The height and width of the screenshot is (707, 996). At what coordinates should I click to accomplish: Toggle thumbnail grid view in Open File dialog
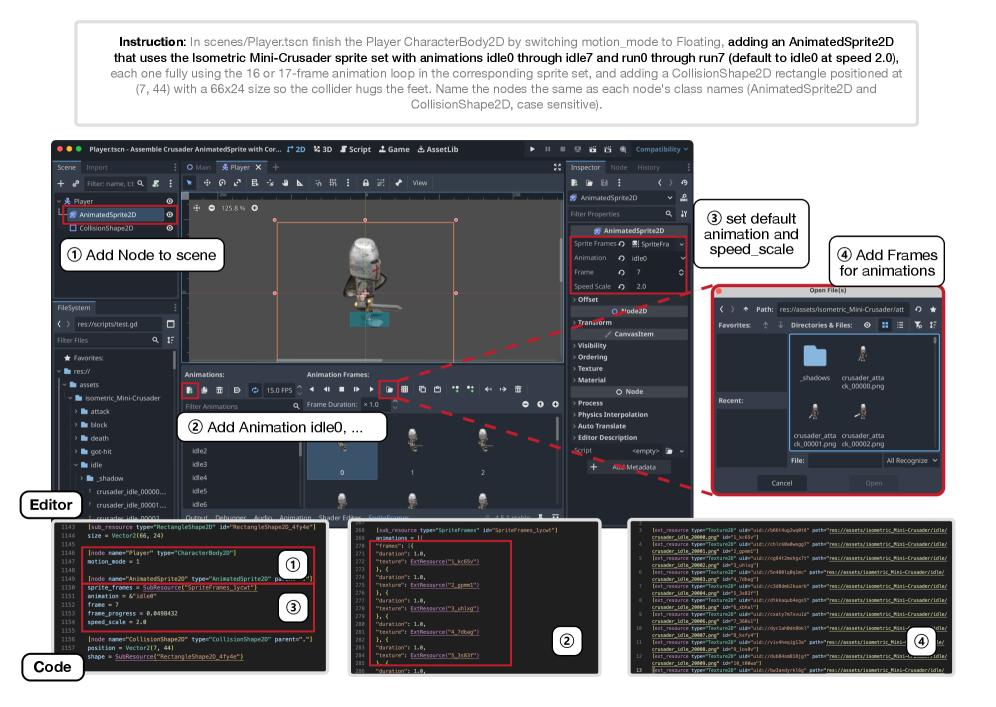(x=885, y=325)
